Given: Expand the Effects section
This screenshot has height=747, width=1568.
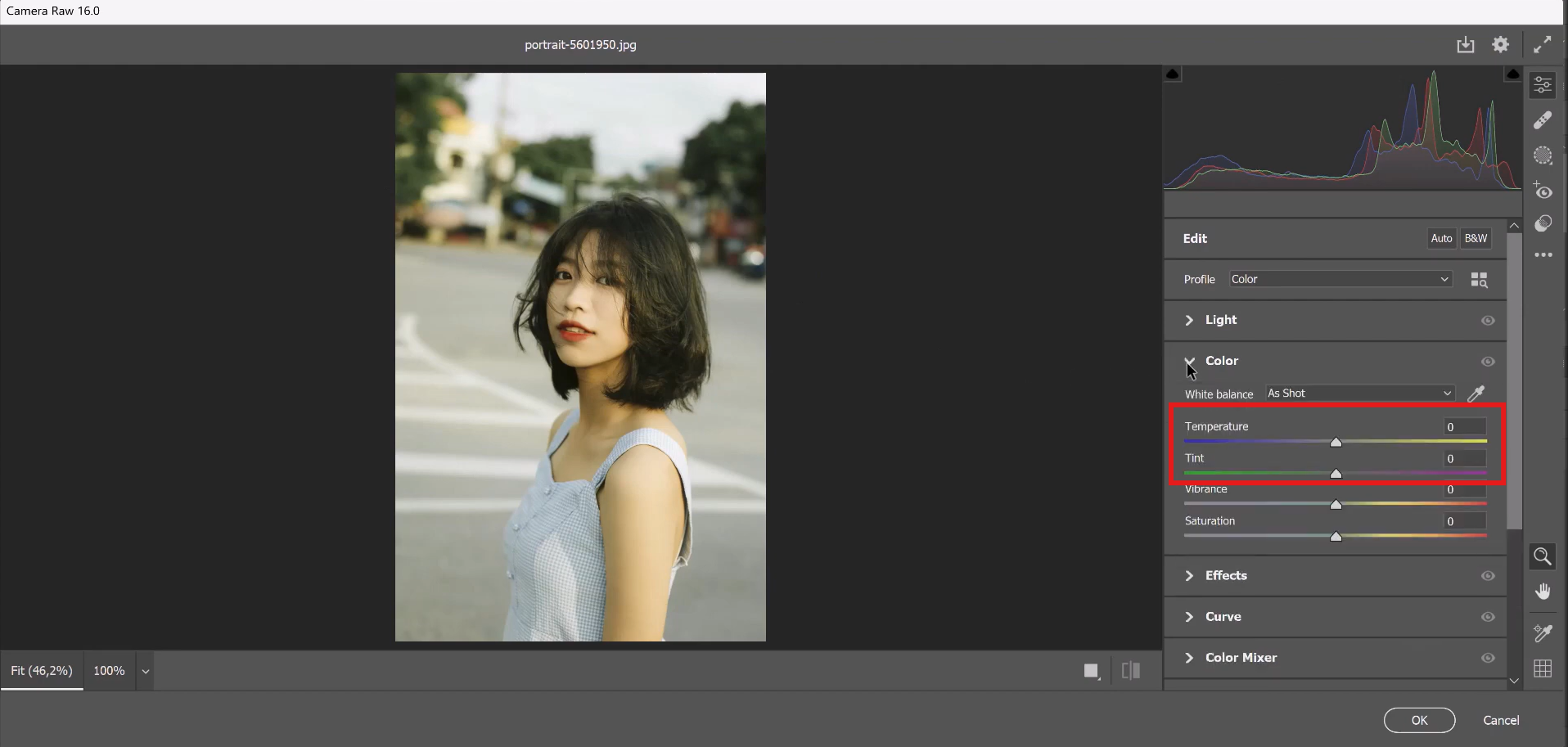Looking at the screenshot, I should (x=1189, y=576).
